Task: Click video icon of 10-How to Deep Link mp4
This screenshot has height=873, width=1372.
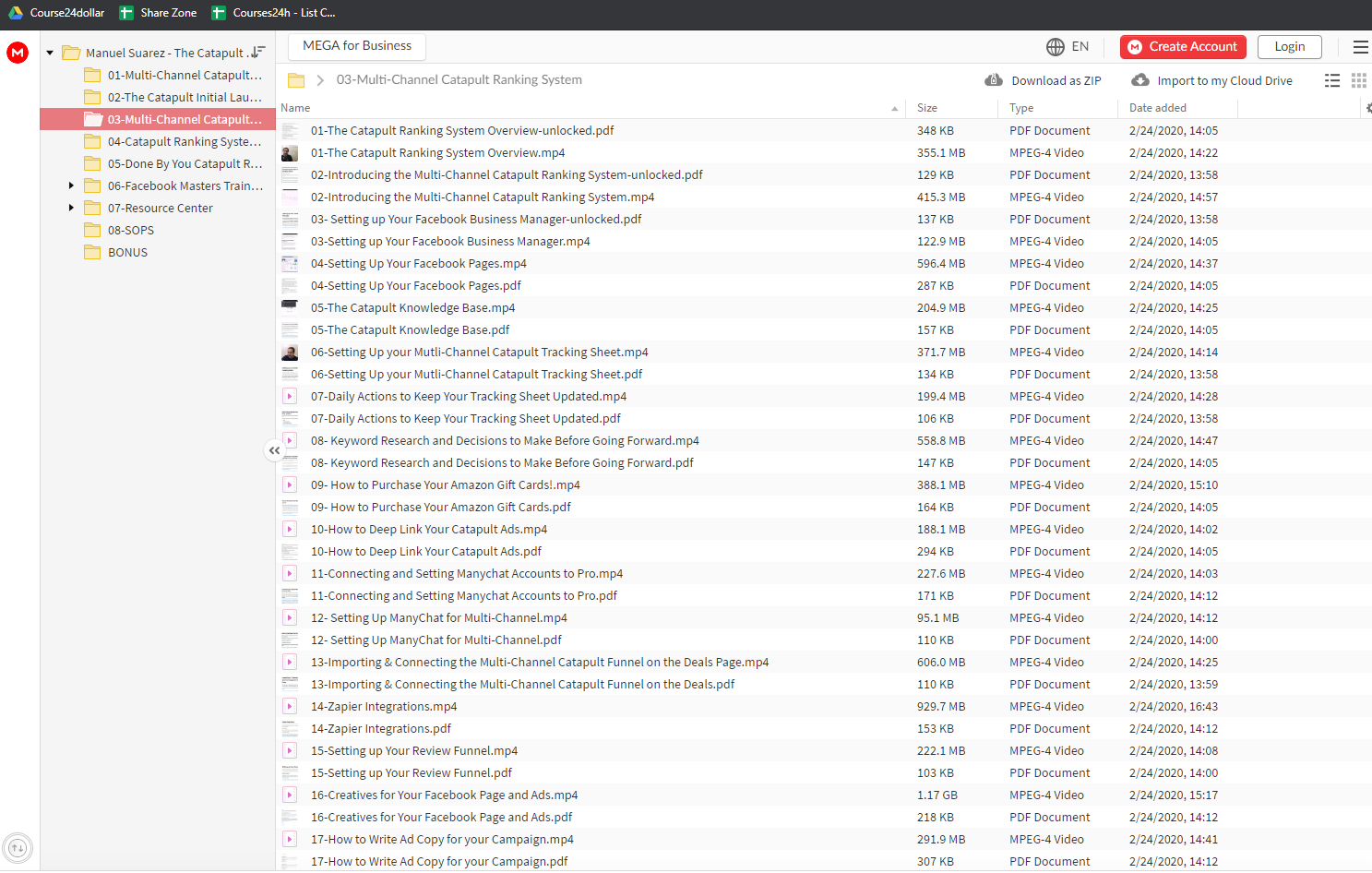Action: pyautogui.click(x=290, y=530)
